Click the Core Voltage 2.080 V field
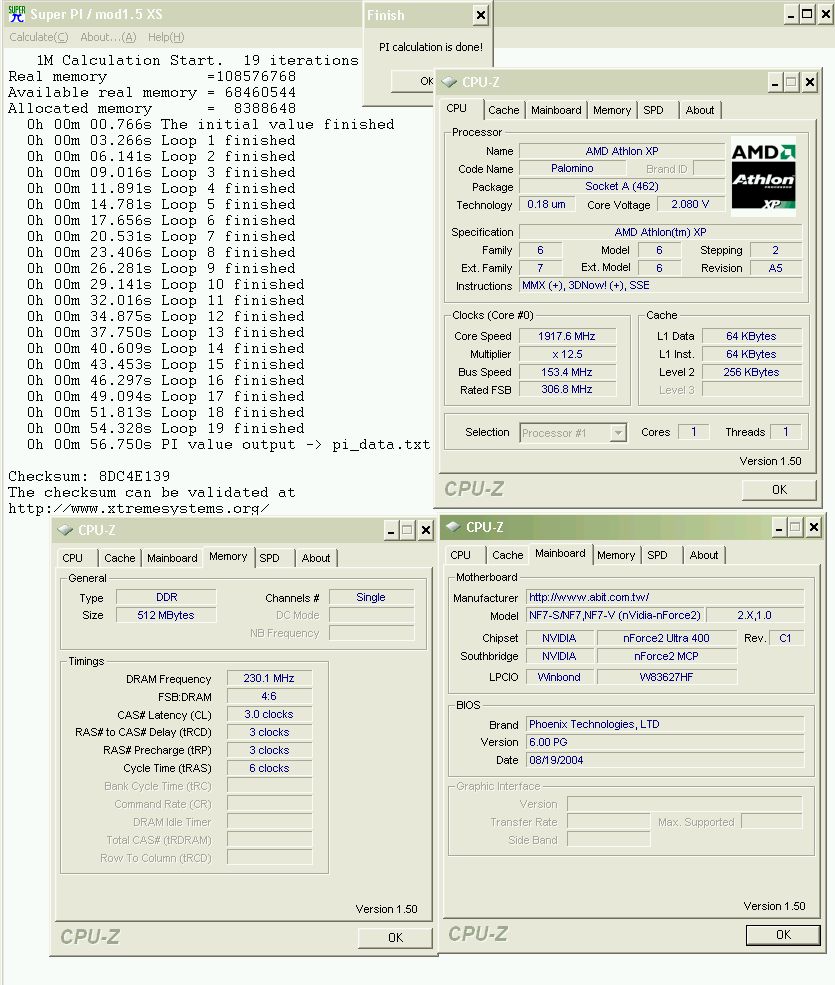Image resolution: width=835 pixels, height=985 pixels. pos(690,204)
